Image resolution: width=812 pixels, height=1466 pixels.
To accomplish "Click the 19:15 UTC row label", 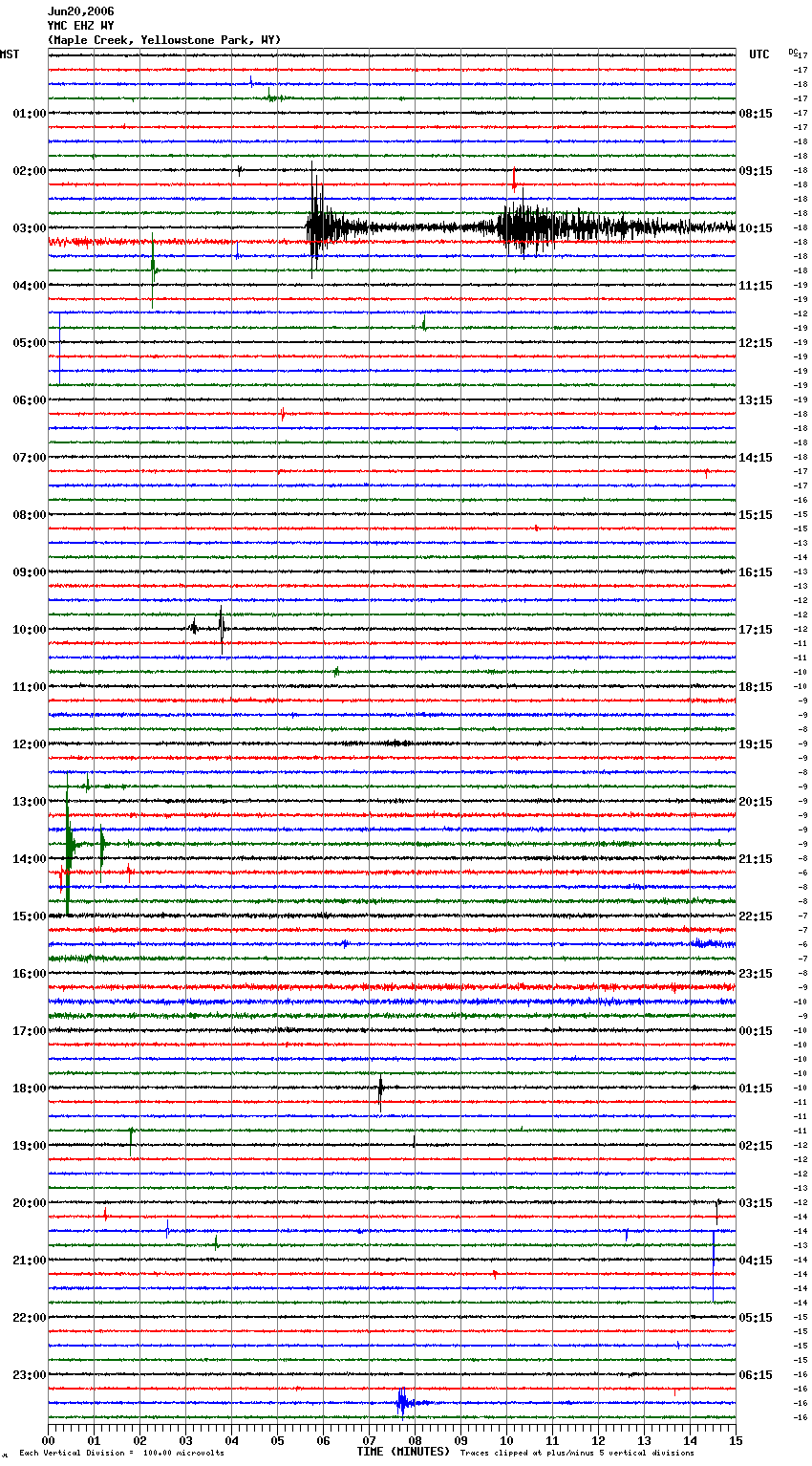I will tap(756, 744).
